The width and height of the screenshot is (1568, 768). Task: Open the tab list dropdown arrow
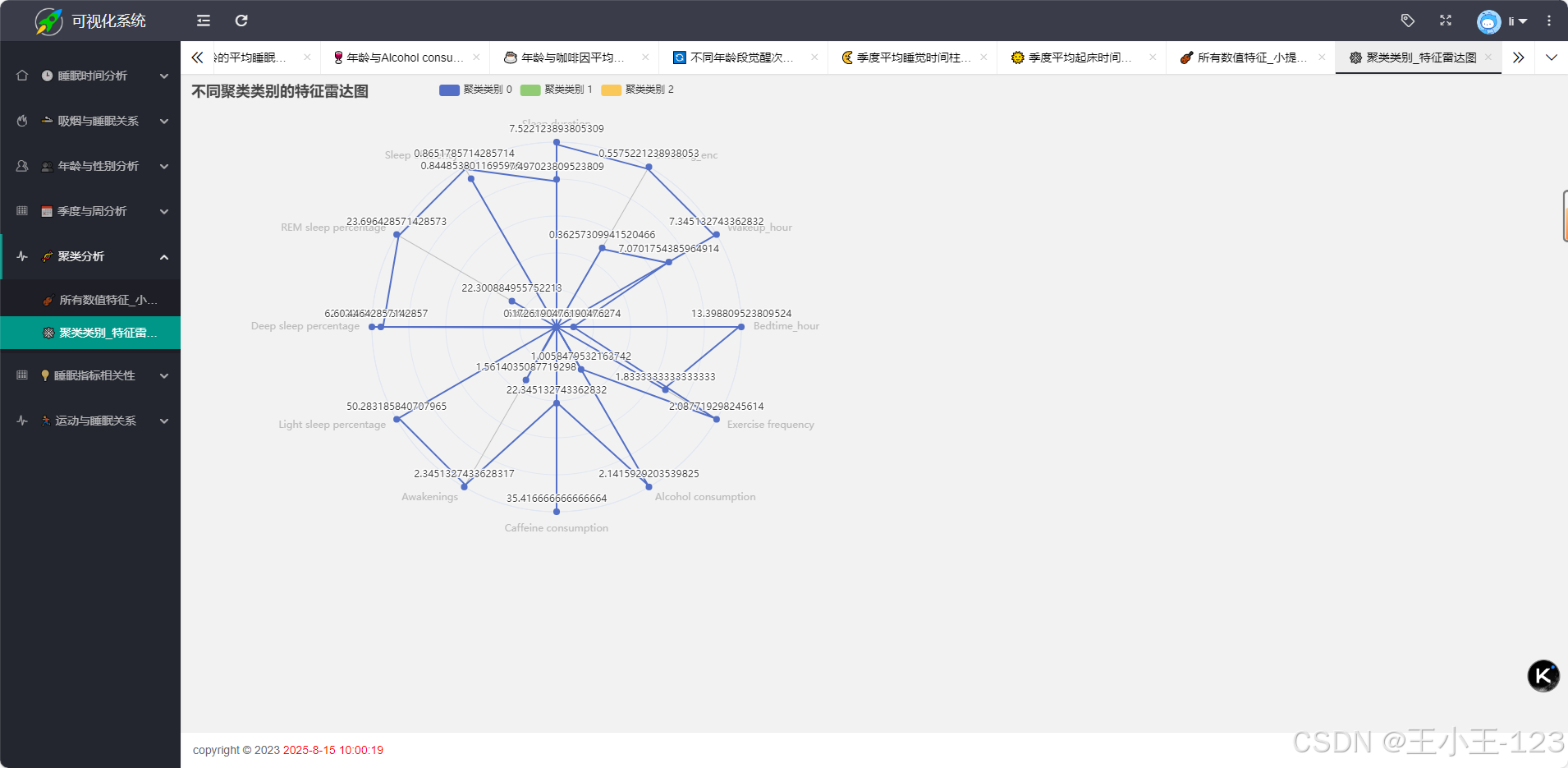pyautogui.click(x=1552, y=57)
